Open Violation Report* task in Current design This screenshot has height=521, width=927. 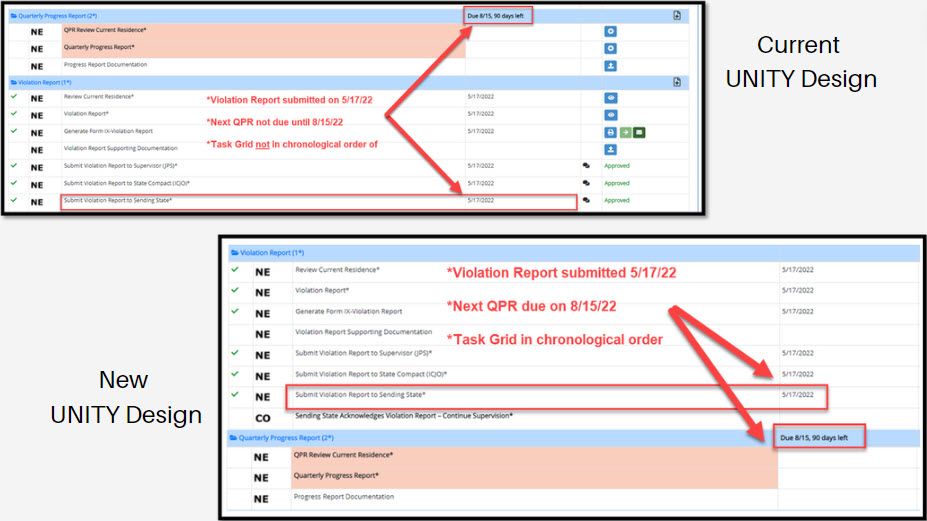coord(86,114)
